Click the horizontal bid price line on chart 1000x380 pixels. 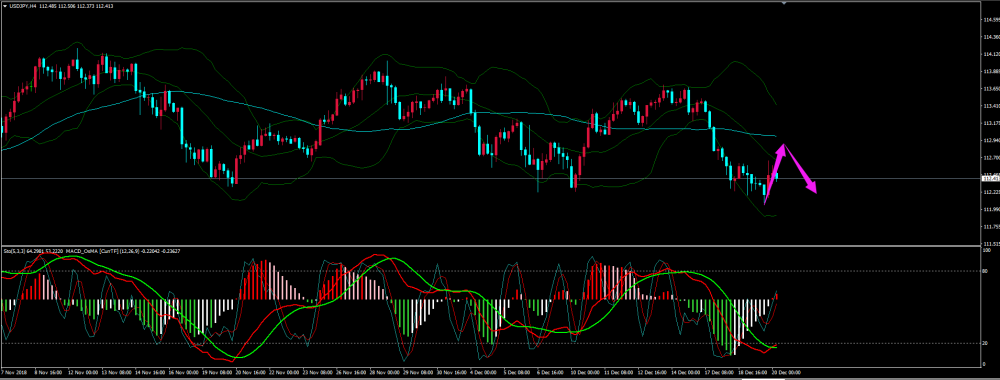point(491,179)
